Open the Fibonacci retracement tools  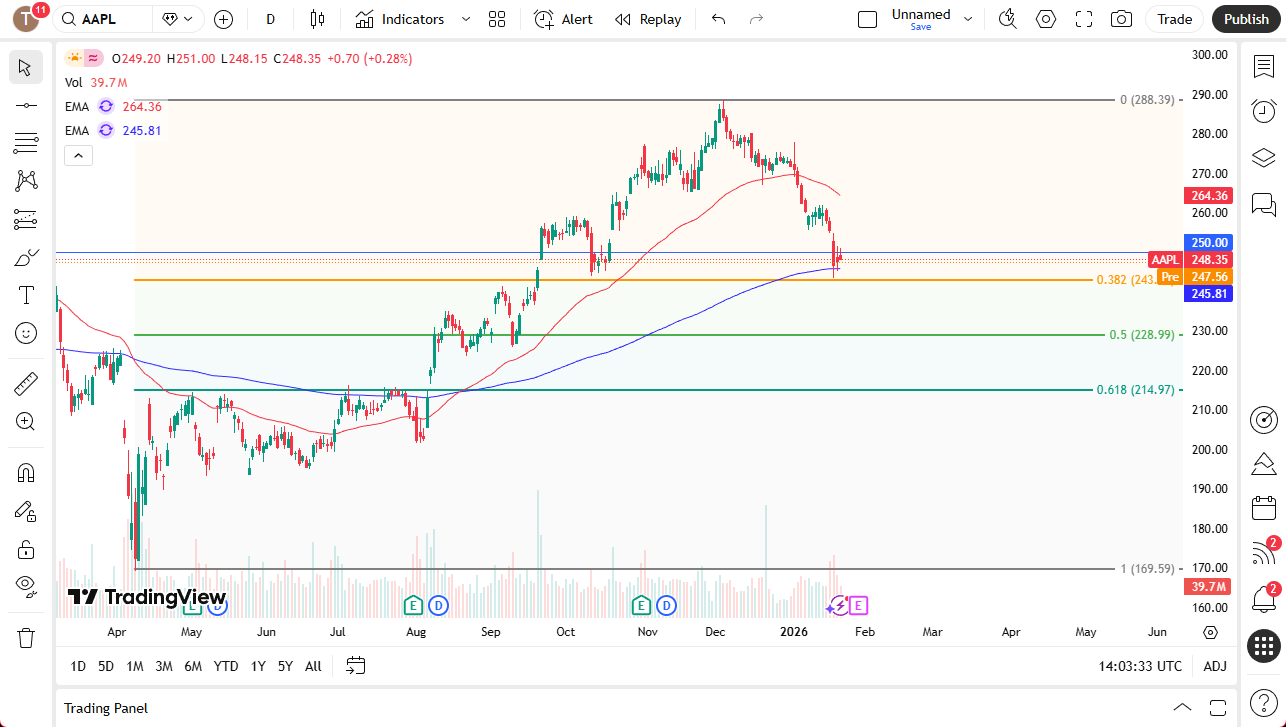(x=26, y=143)
